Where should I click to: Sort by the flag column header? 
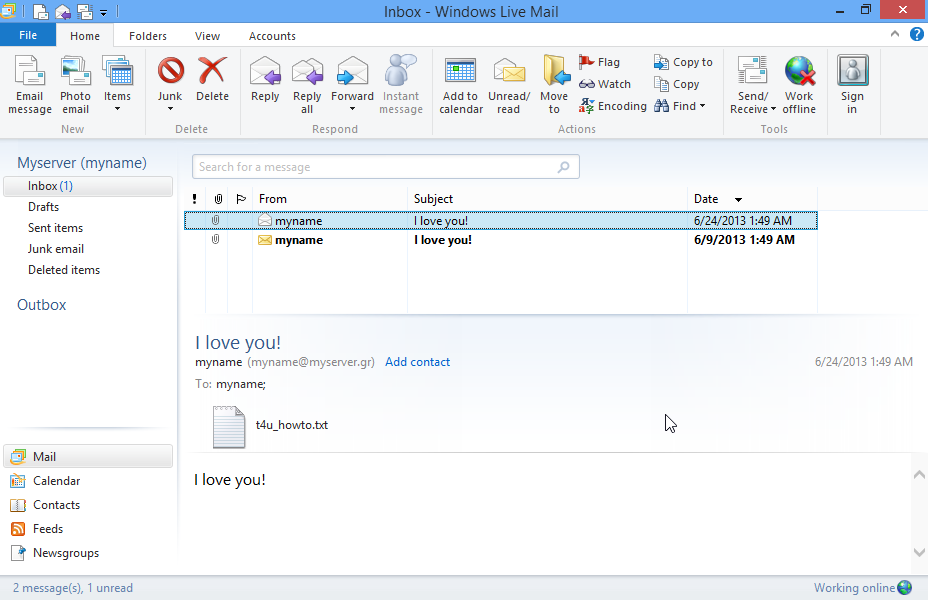pyautogui.click(x=241, y=199)
